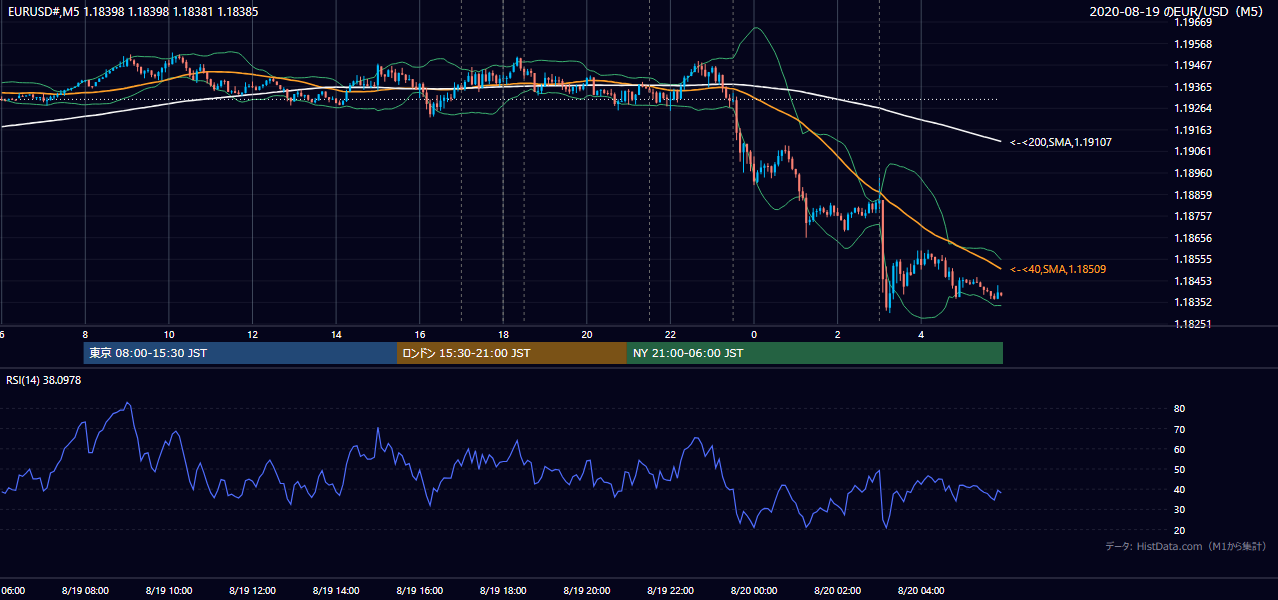
Task: Click price axis value 1.18453
Action: click(x=1192, y=281)
